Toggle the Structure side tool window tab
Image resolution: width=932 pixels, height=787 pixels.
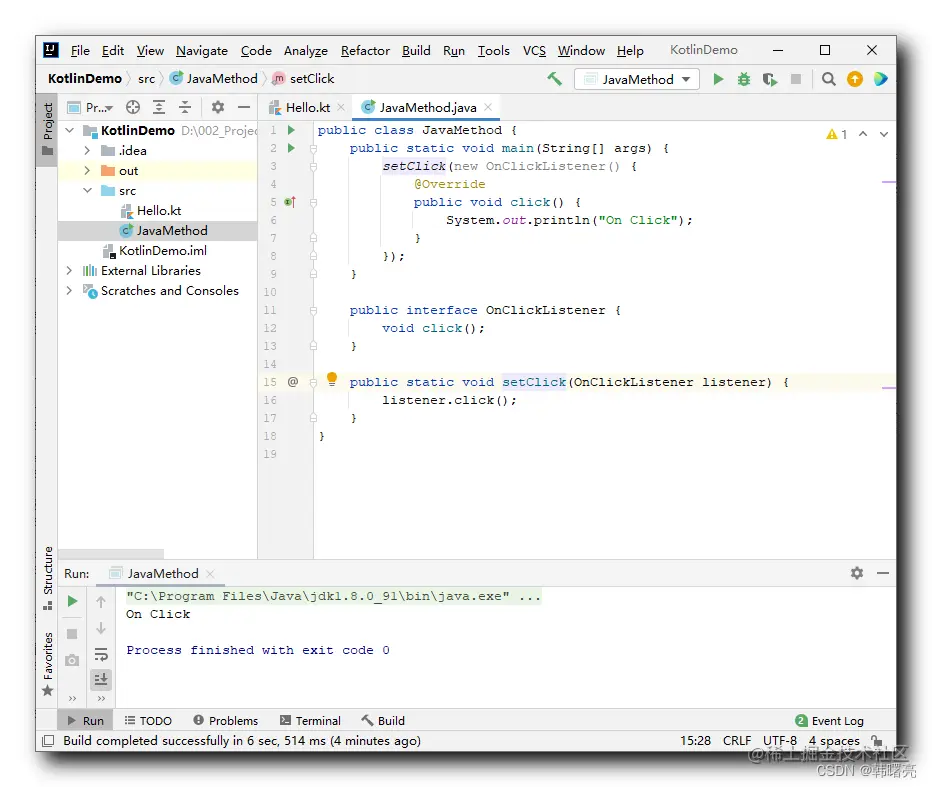(48, 578)
